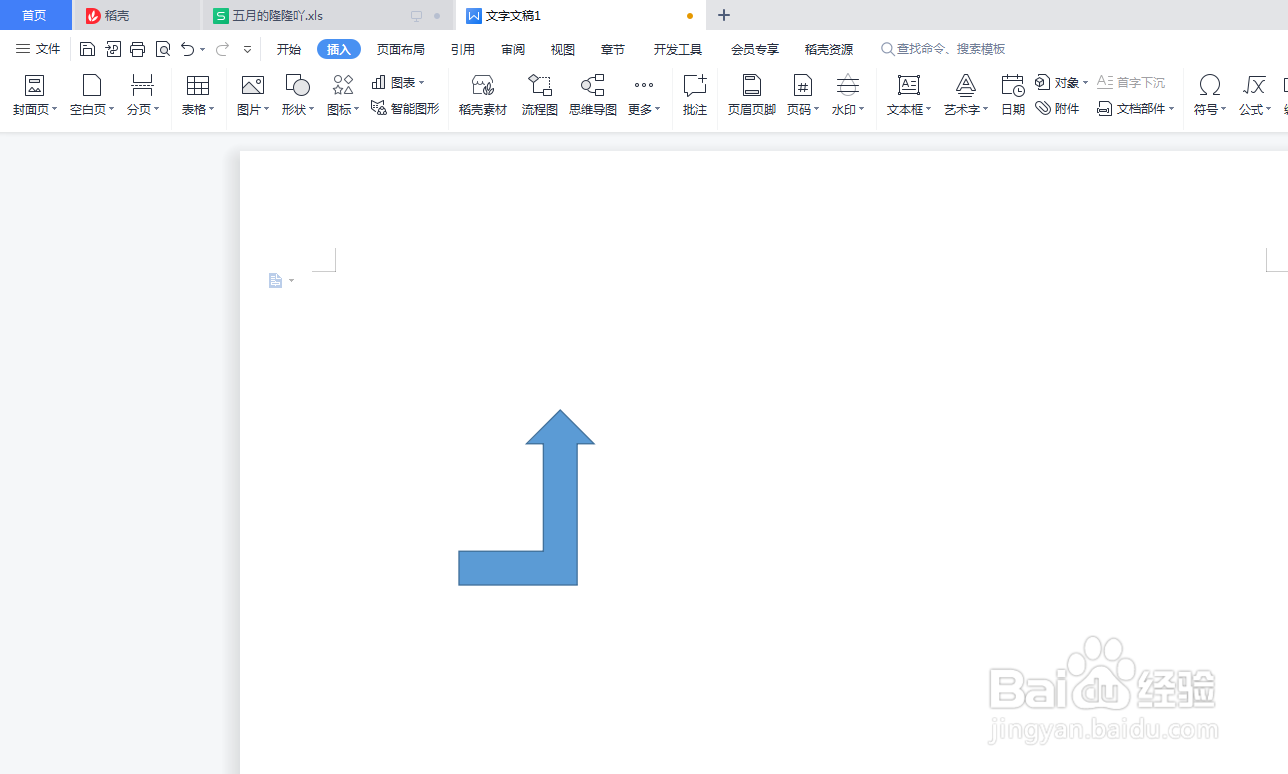Open the 稻壳资源 tab
This screenshot has height=774, width=1288.
[x=829, y=49]
